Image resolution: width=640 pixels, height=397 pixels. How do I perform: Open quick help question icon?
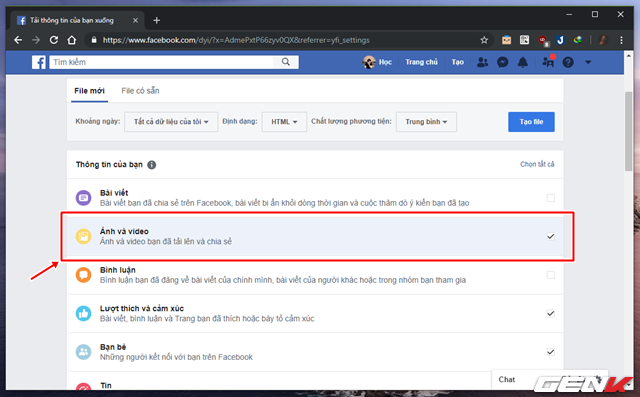point(568,62)
